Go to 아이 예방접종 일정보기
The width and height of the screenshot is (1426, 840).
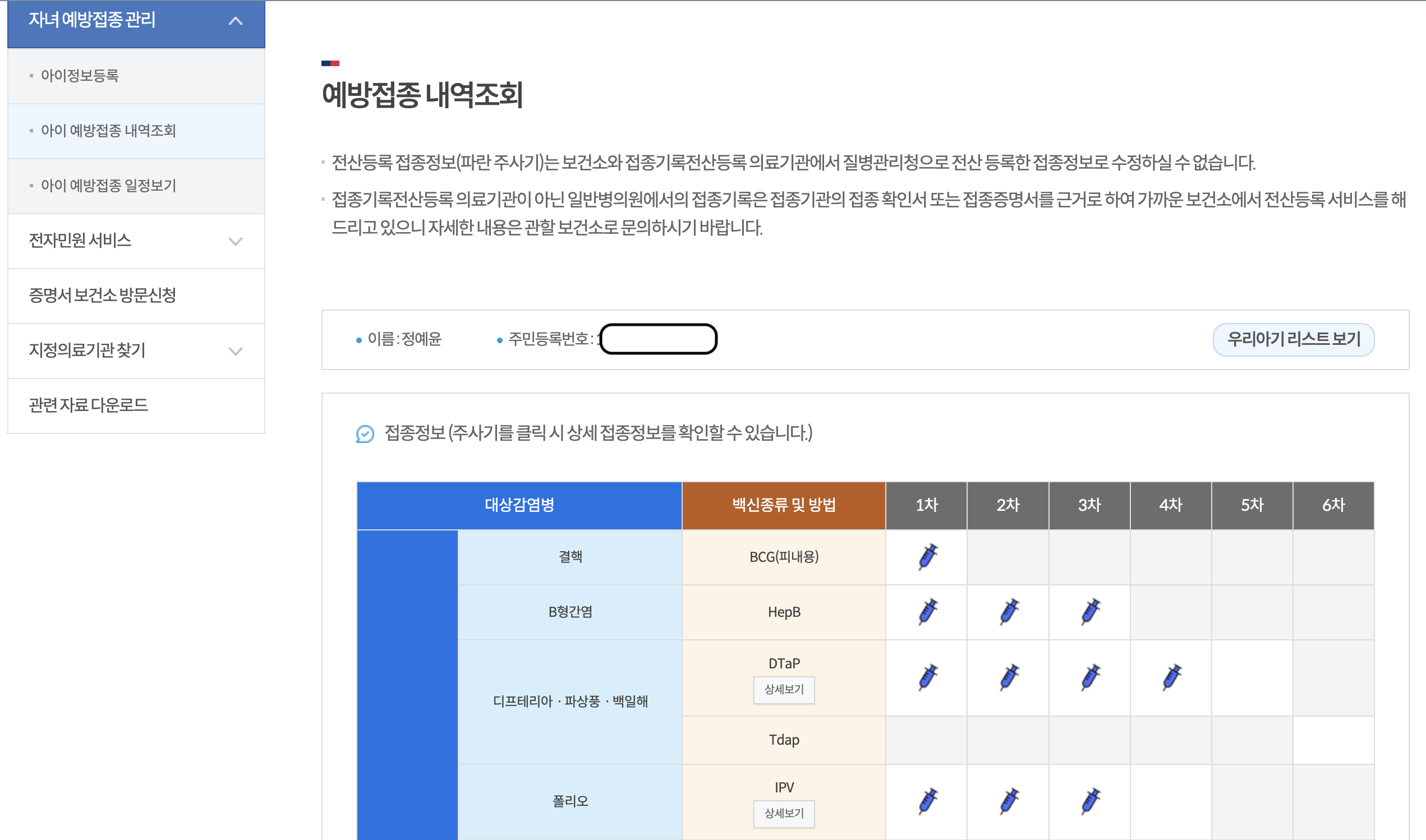click(x=108, y=186)
